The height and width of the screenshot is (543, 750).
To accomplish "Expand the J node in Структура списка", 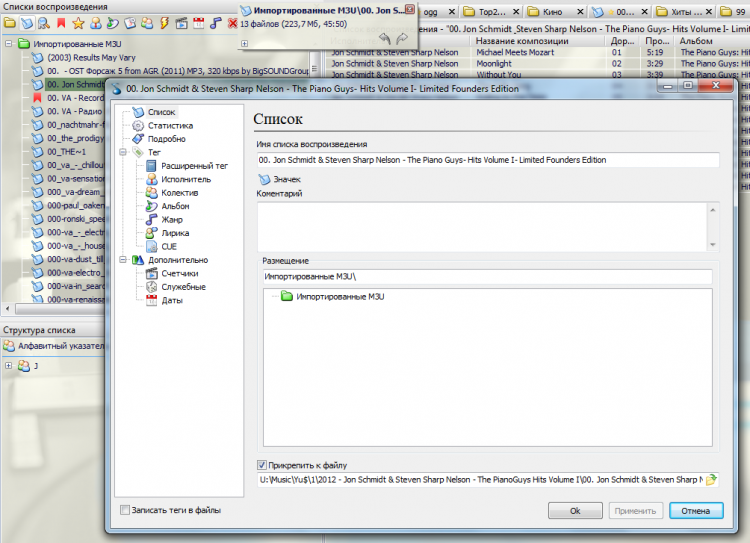I will [9, 366].
